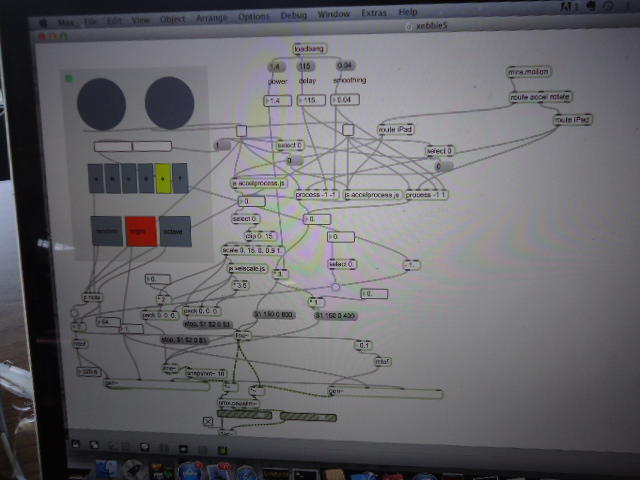Image resolution: width=640 pixels, height=480 pixels.
Task: Click the grey octave button right of red
Action: click(175, 231)
